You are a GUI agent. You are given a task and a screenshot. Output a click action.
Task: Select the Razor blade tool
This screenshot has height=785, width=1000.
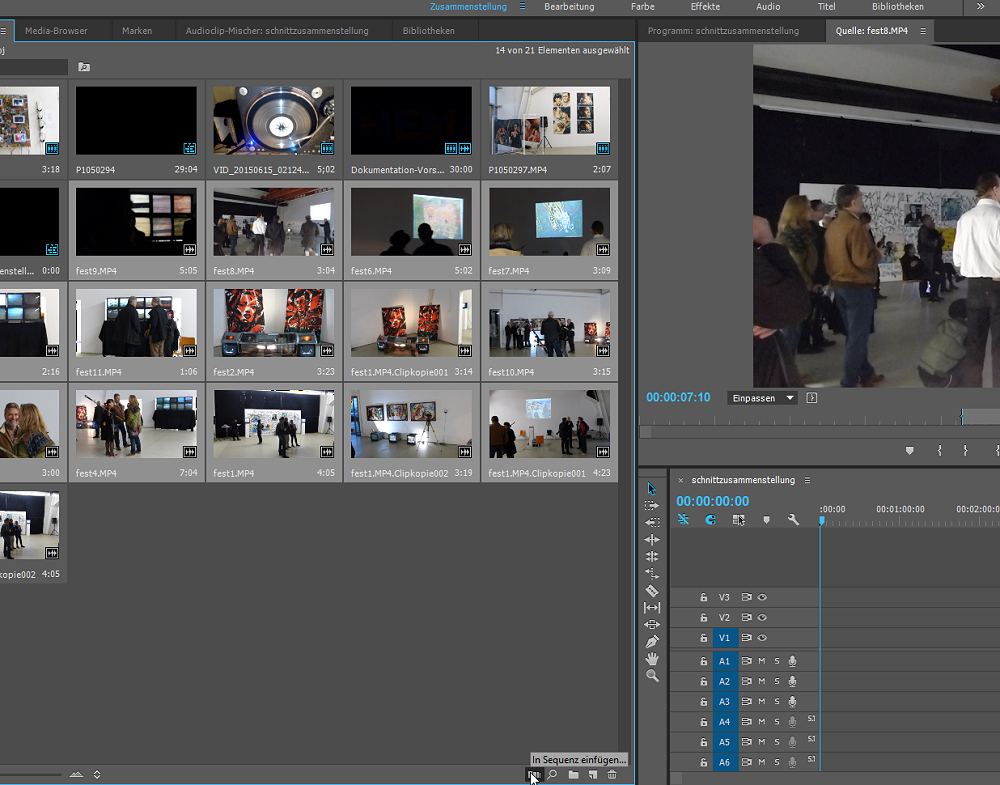[x=652, y=591]
